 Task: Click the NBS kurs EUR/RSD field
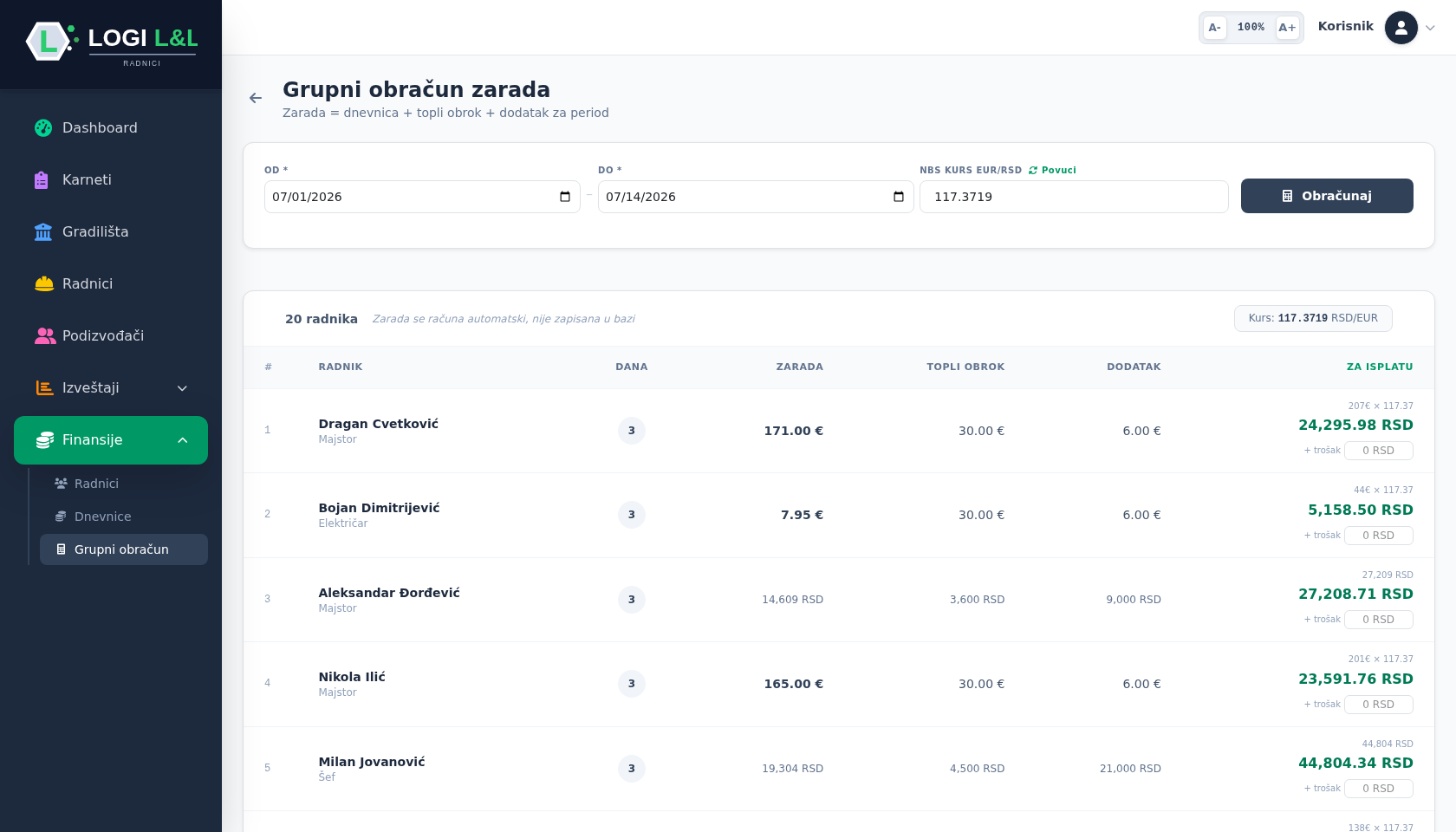pos(1074,197)
